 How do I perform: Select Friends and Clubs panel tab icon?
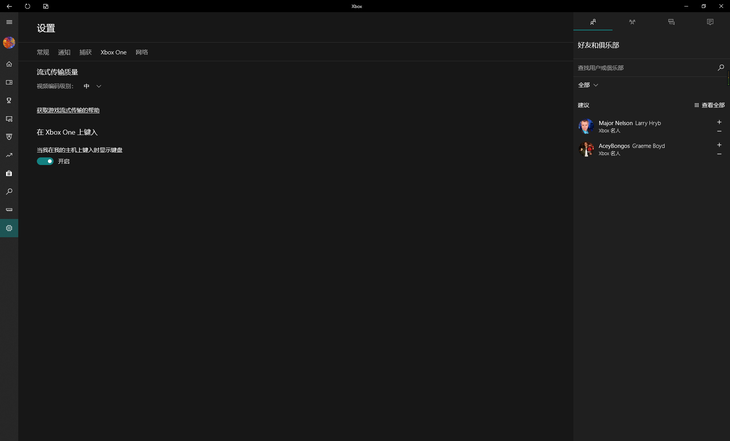point(593,22)
